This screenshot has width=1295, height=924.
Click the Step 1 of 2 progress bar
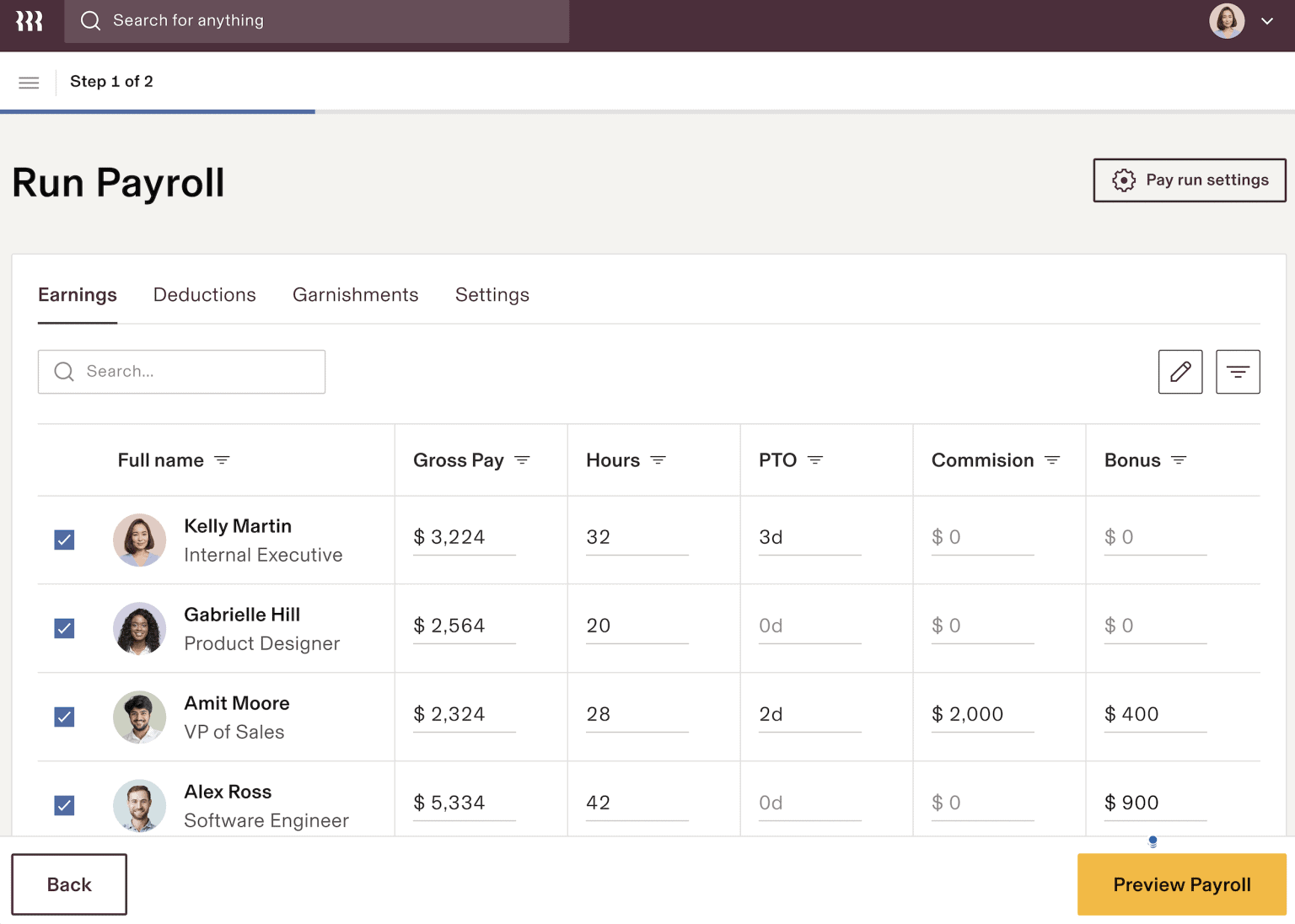(159, 110)
